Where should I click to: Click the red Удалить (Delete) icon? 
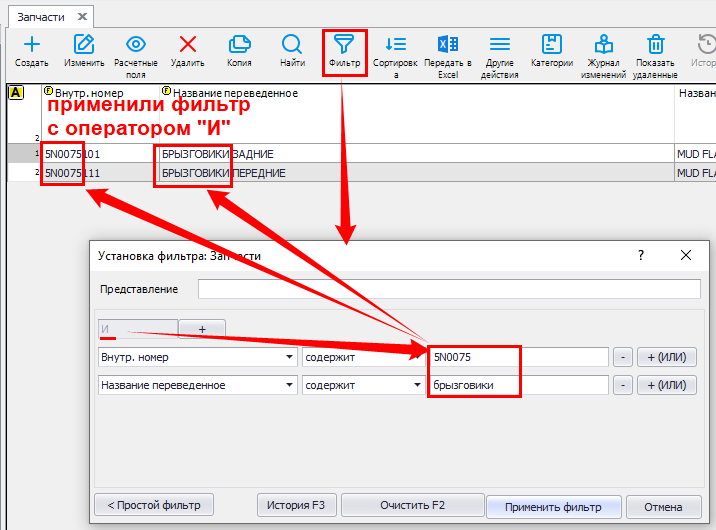point(187,44)
